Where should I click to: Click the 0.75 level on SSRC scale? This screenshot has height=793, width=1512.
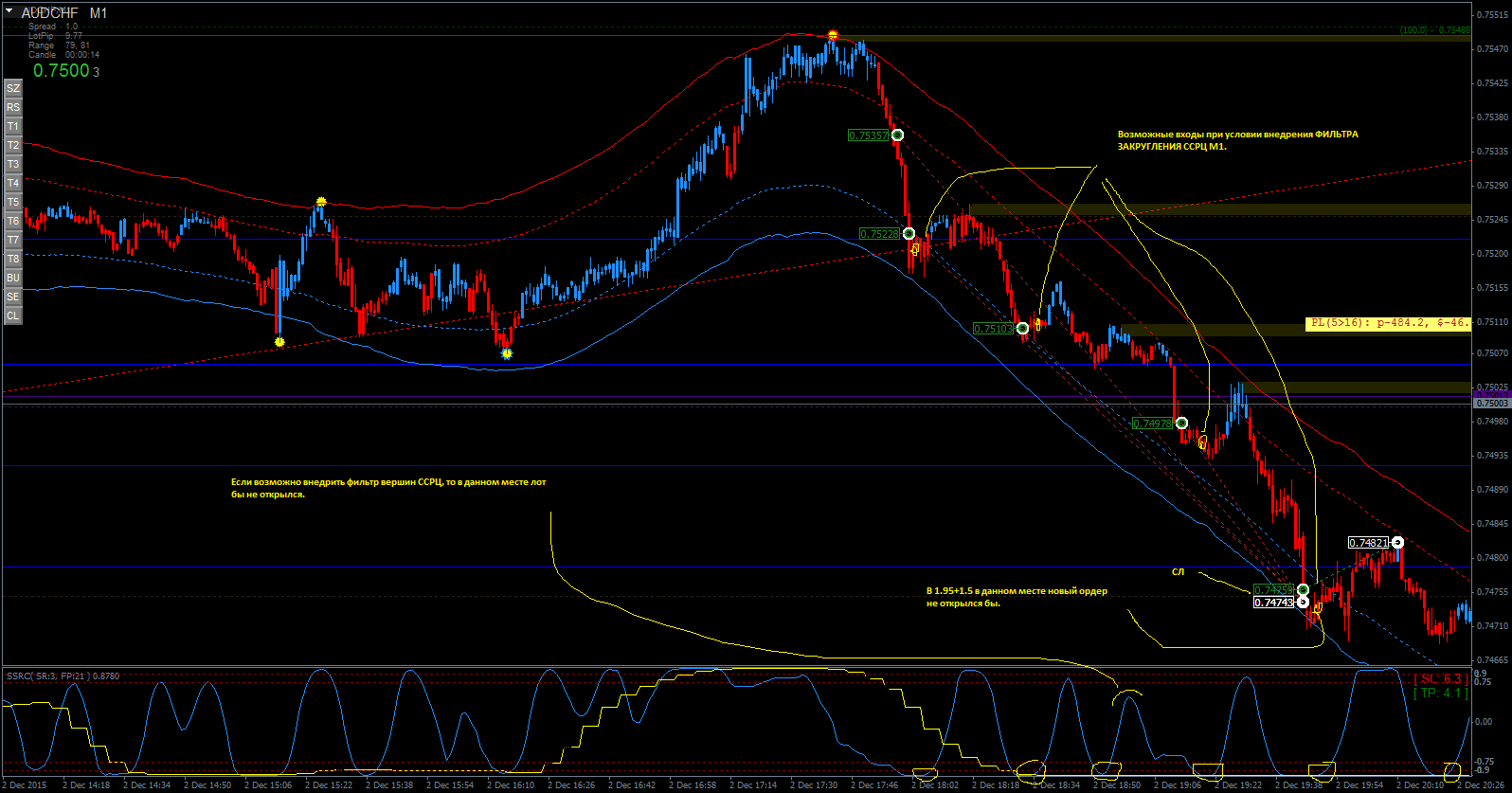pyautogui.click(x=1483, y=682)
